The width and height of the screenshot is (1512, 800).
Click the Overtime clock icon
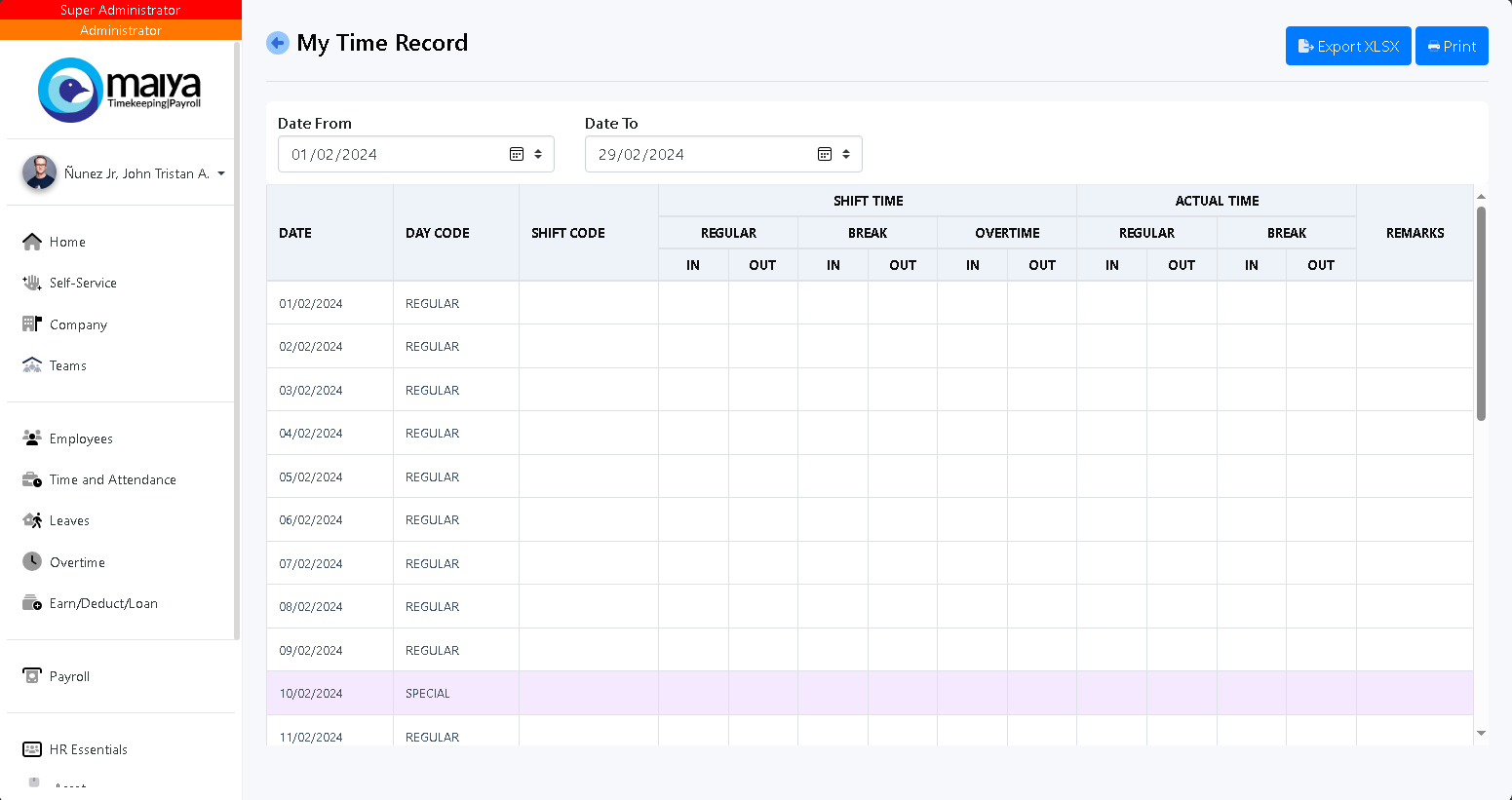tap(32, 562)
